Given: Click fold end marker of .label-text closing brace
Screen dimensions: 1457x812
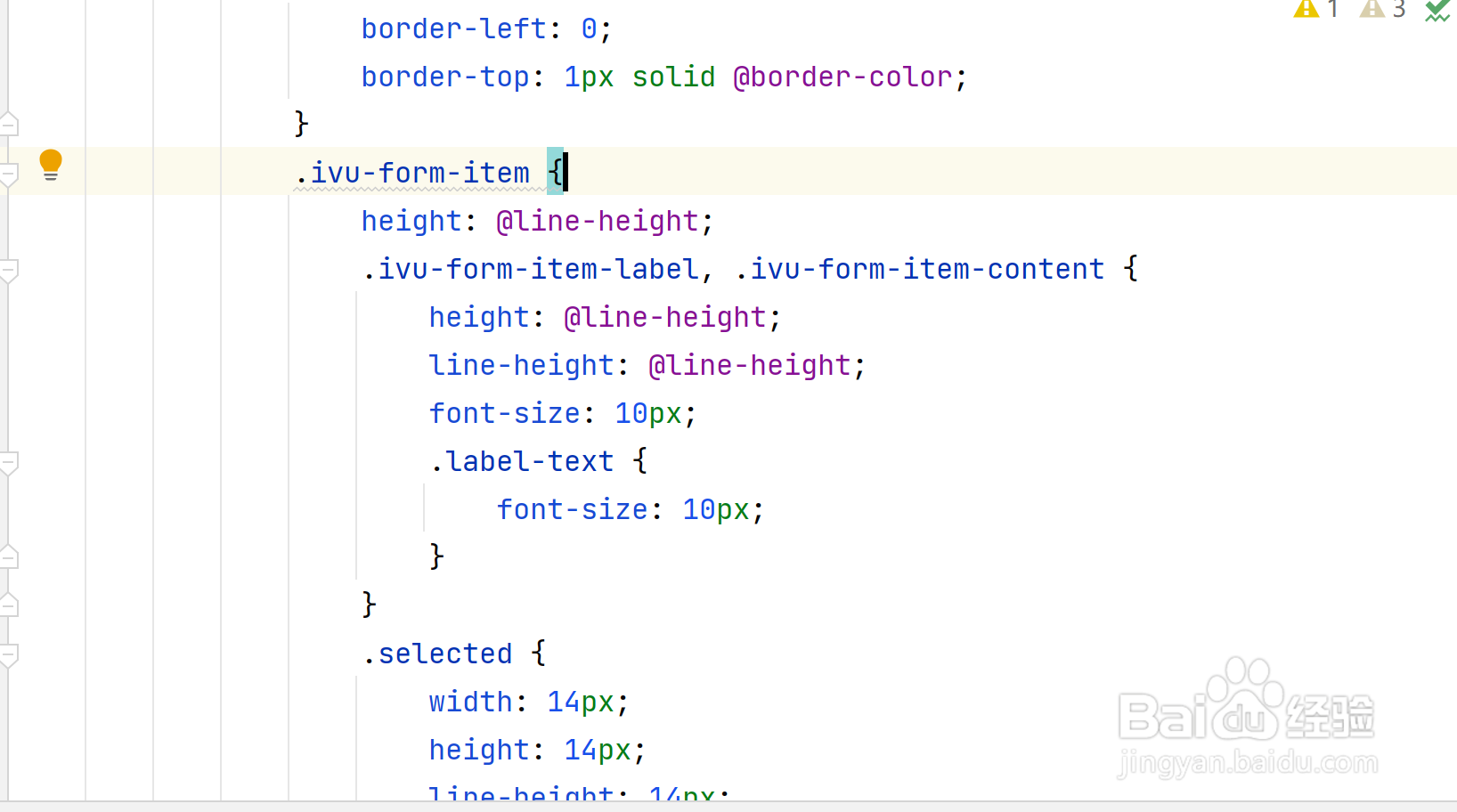Looking at the screenshot, I should click(10, 556).
